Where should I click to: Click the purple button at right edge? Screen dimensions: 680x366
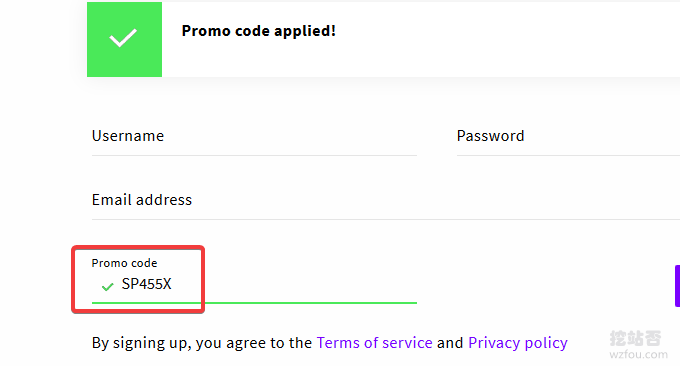tap(677, 286)
